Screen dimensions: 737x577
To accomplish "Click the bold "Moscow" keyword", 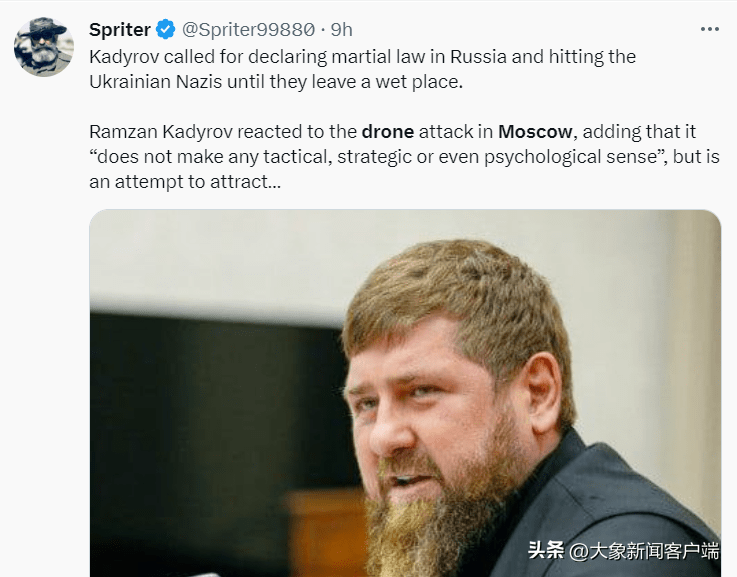I will tap(535, 132).
